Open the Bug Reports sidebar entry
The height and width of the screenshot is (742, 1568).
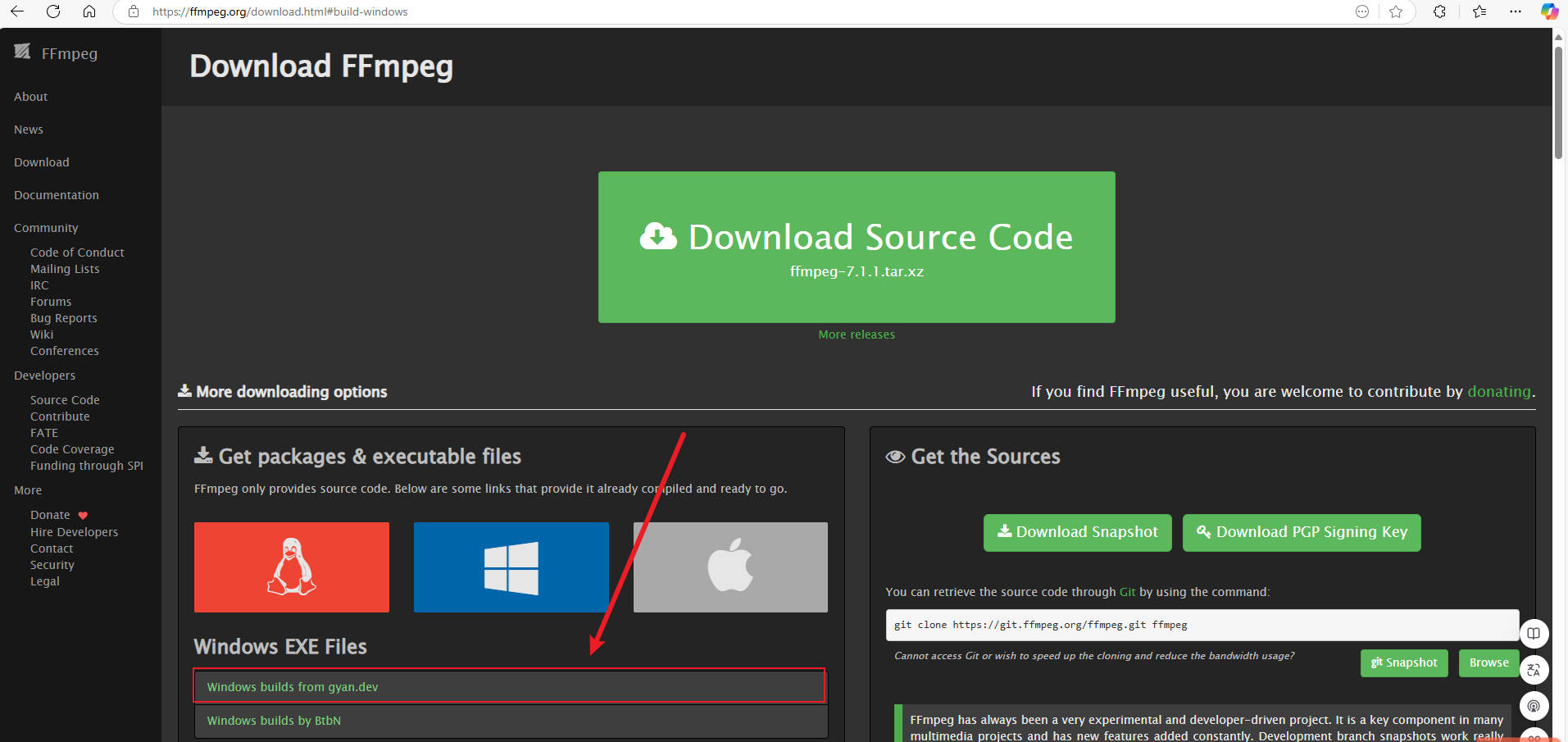63,317
